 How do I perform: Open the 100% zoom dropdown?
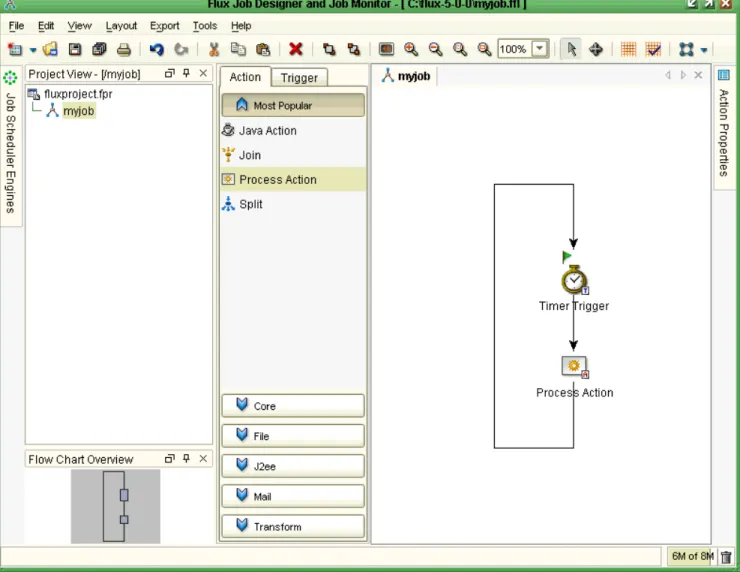tap(539, 49)
